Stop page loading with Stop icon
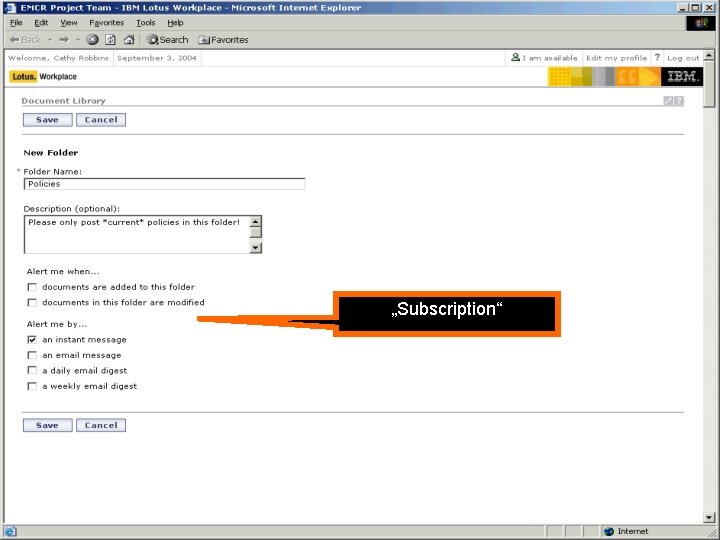720x540 pixels. [92, 40]
